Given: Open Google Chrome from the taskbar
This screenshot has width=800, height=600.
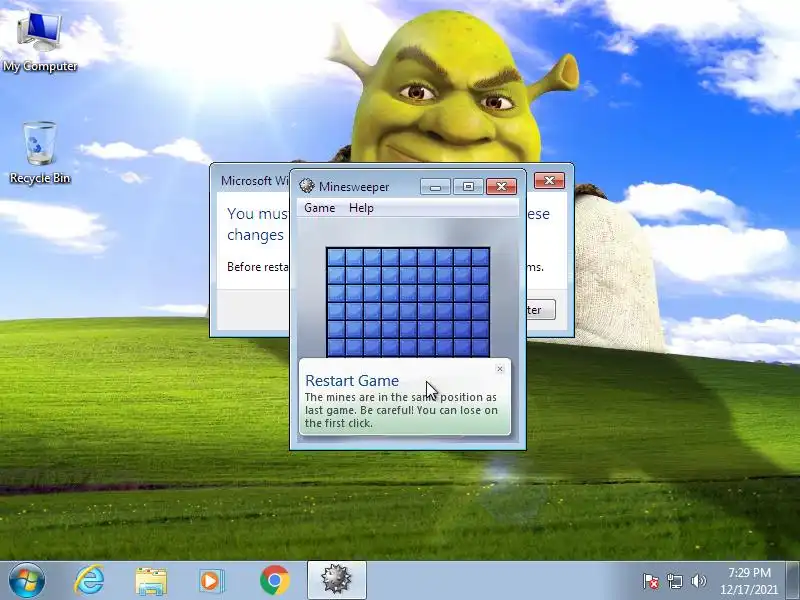Looking at the screenshot, I should point(274,581).
